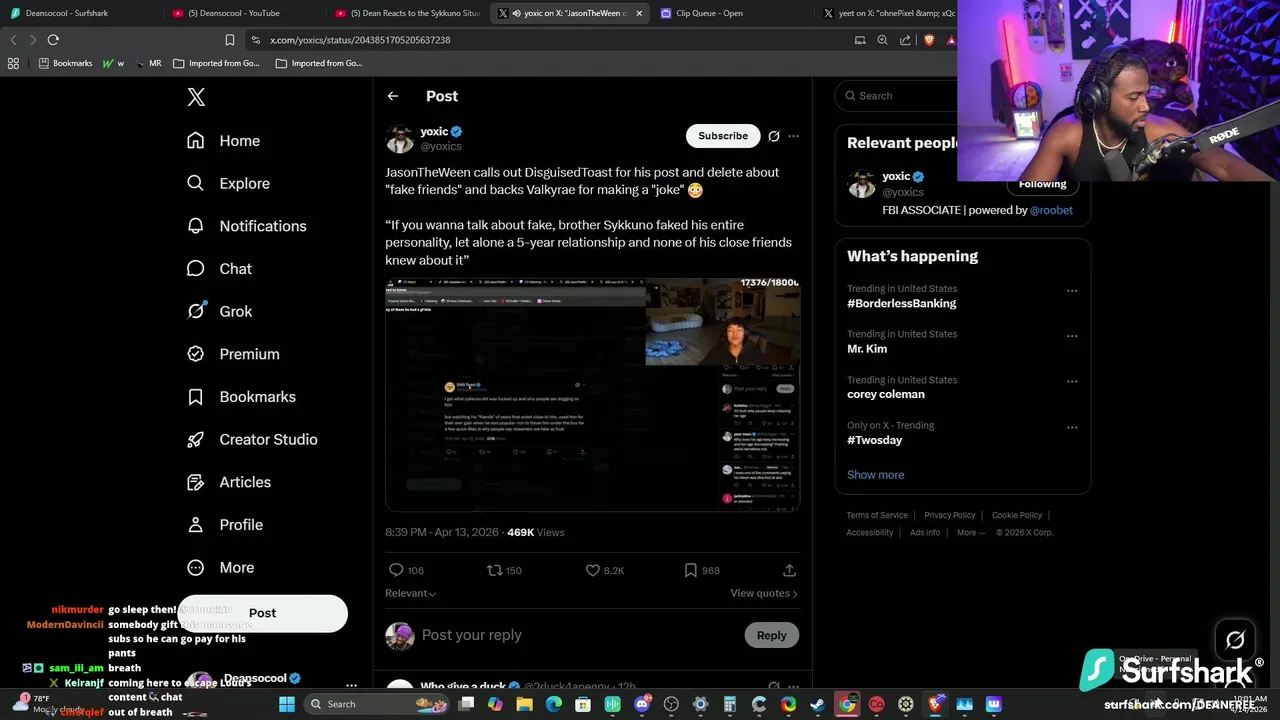Image resolution: width=1280 pixels, height=720 pixels.
Task: Click the share icon on the post
Action: pyautogui.click(x=789, y=570)
